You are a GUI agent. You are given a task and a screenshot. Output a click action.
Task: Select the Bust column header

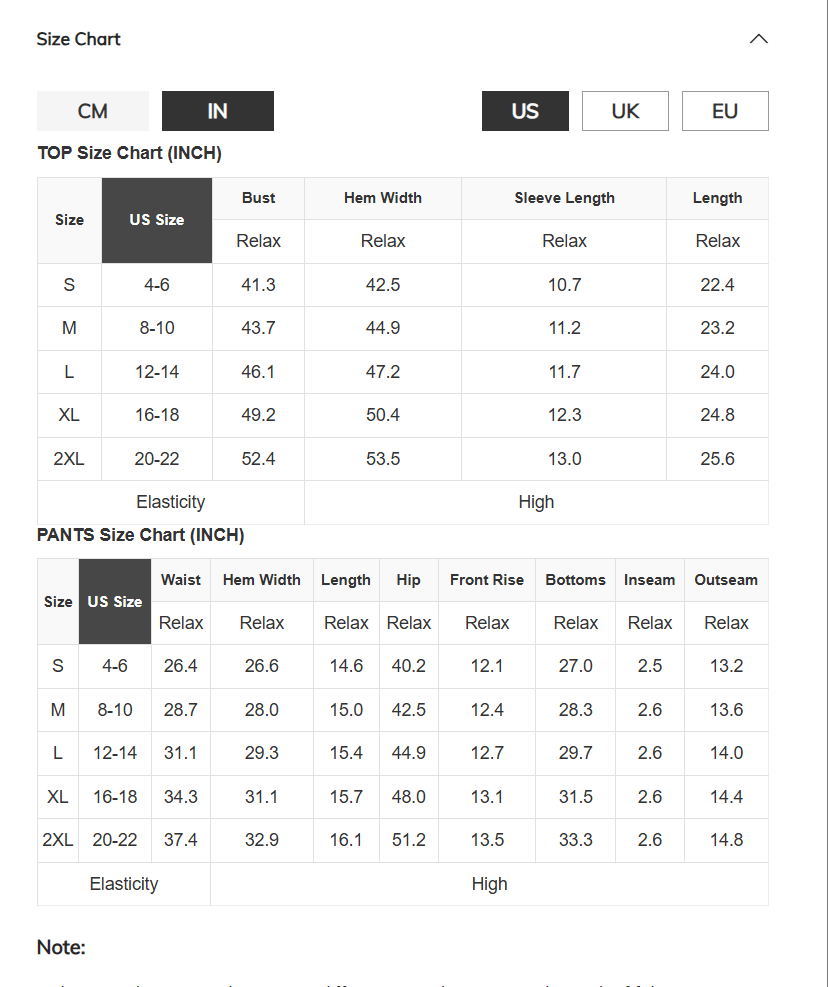258,198
